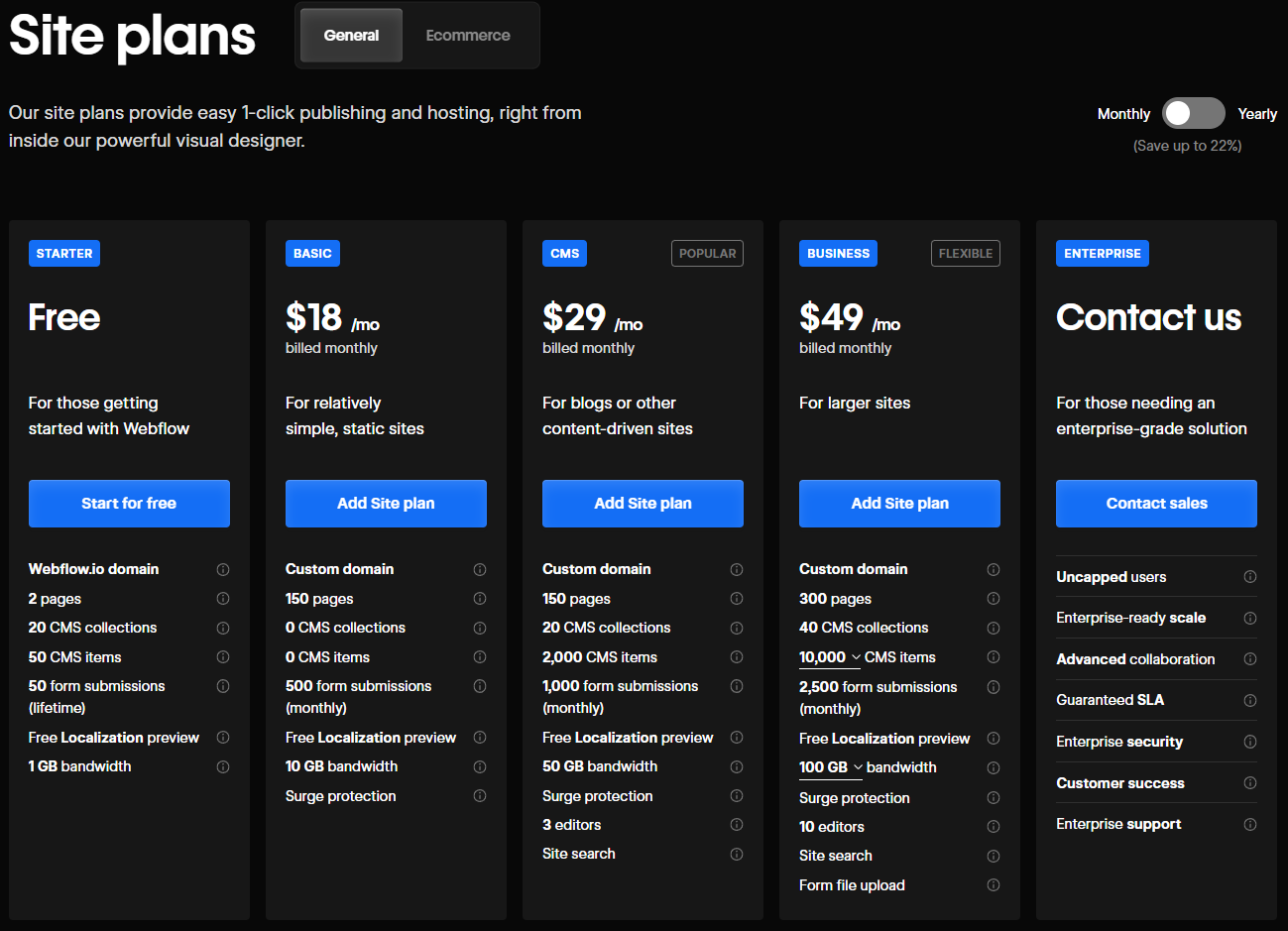Screen dimensions: 1288x931
Task: Click the CMS plan badge
Action: tap(564, 254)
